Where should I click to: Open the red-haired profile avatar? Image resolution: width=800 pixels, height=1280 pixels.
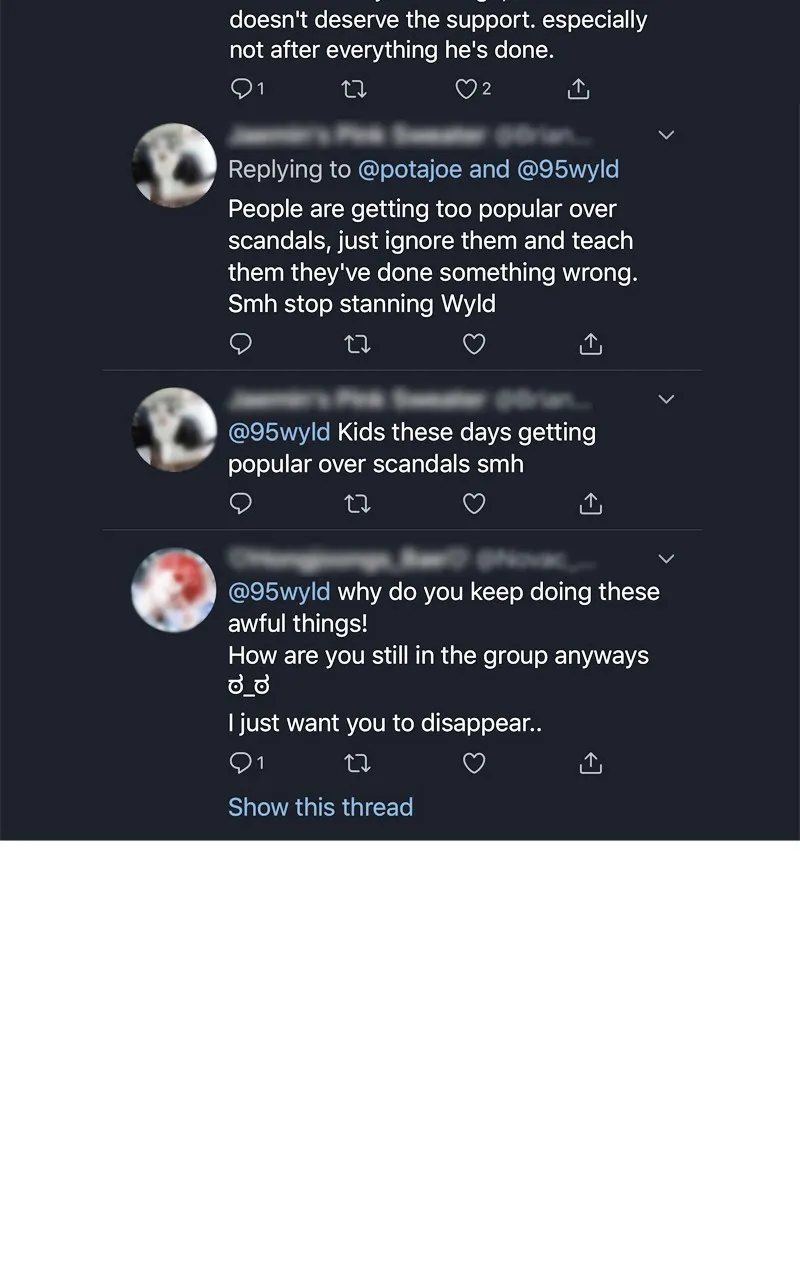pos(174,589)
